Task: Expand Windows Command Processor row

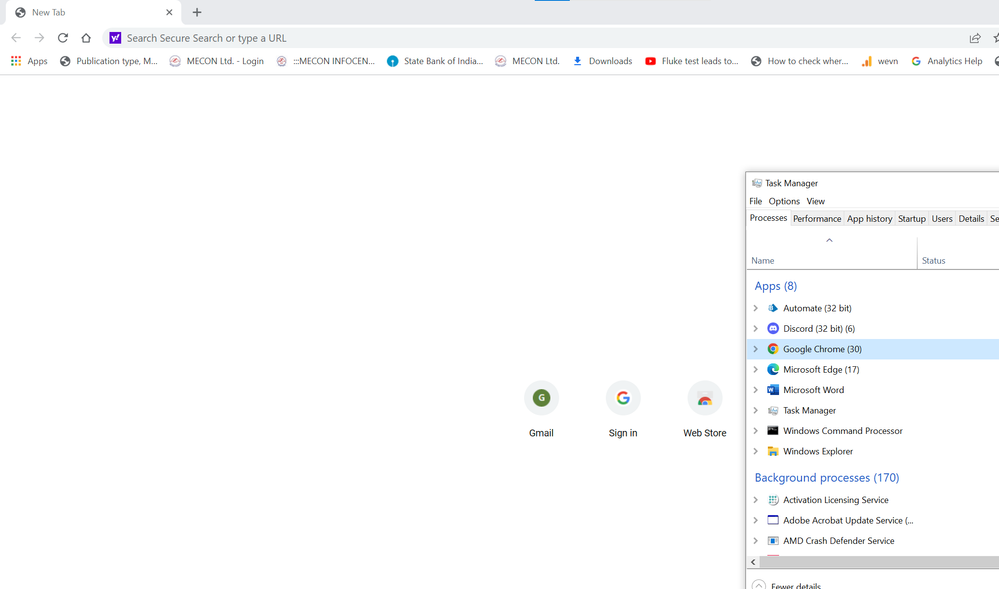Action: 756,431
